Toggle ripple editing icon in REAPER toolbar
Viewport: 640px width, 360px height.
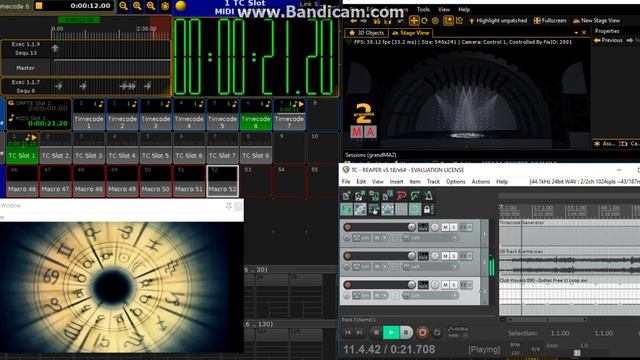(x=374, y=209)
